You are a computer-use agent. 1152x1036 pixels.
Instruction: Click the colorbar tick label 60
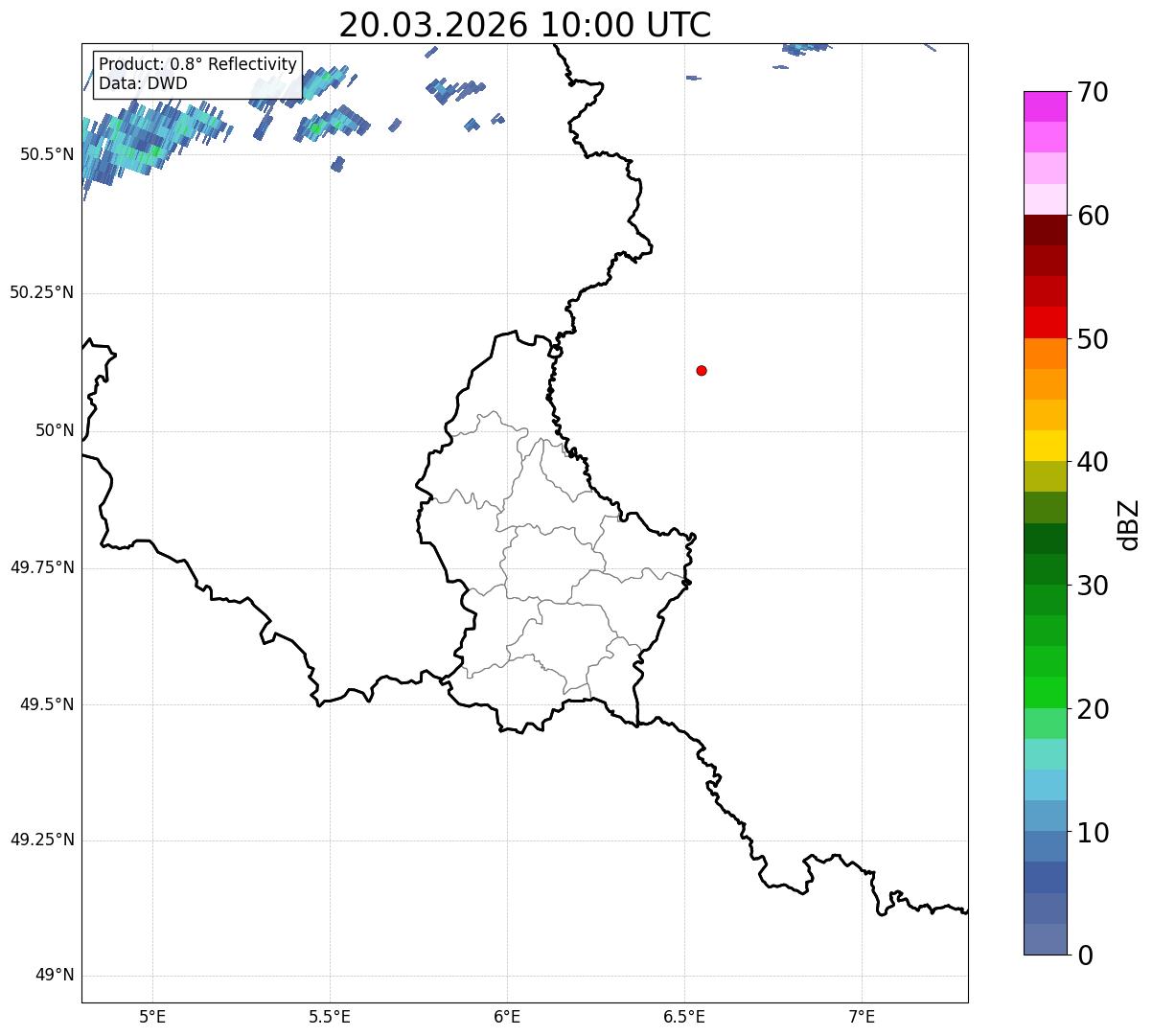(x=1093, y=216)
